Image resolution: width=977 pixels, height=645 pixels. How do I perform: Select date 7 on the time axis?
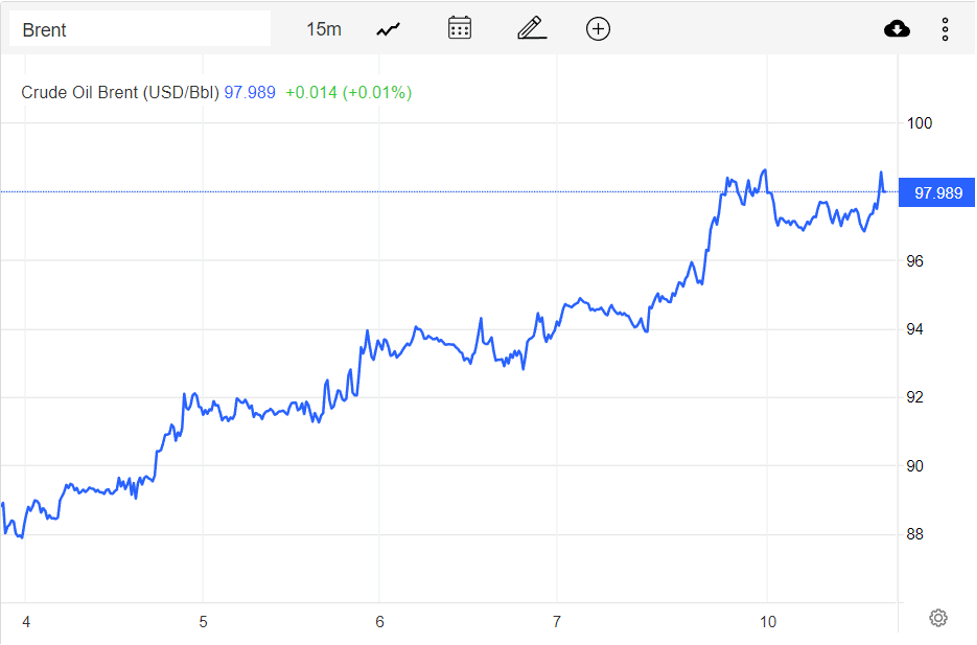click(557, 622)
